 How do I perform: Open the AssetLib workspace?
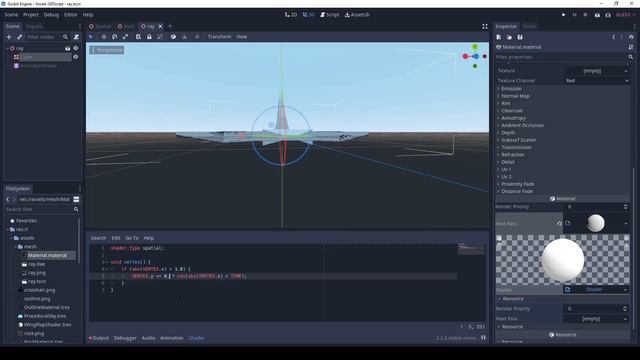coord(357,15)
